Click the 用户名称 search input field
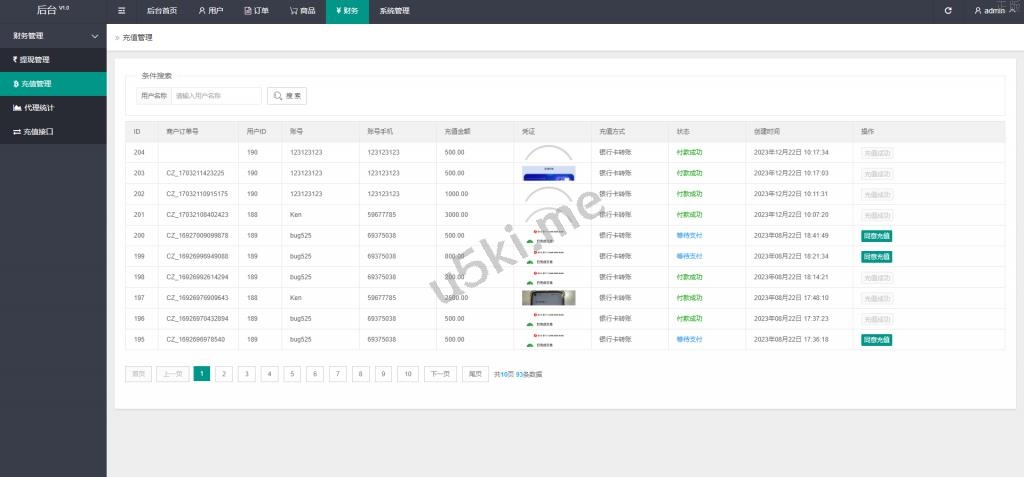This screenshot has height=477, width=1024. click(x=216, y=96)
